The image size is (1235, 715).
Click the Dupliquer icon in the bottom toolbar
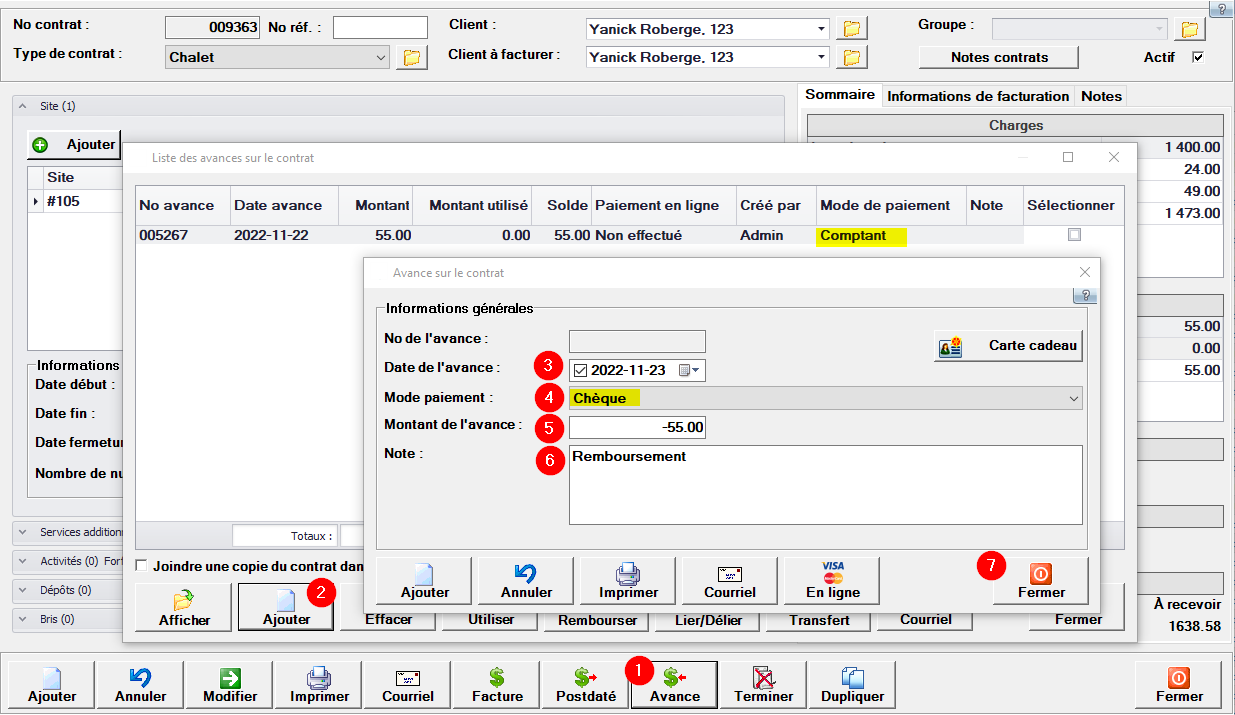[x=852, y=685]
